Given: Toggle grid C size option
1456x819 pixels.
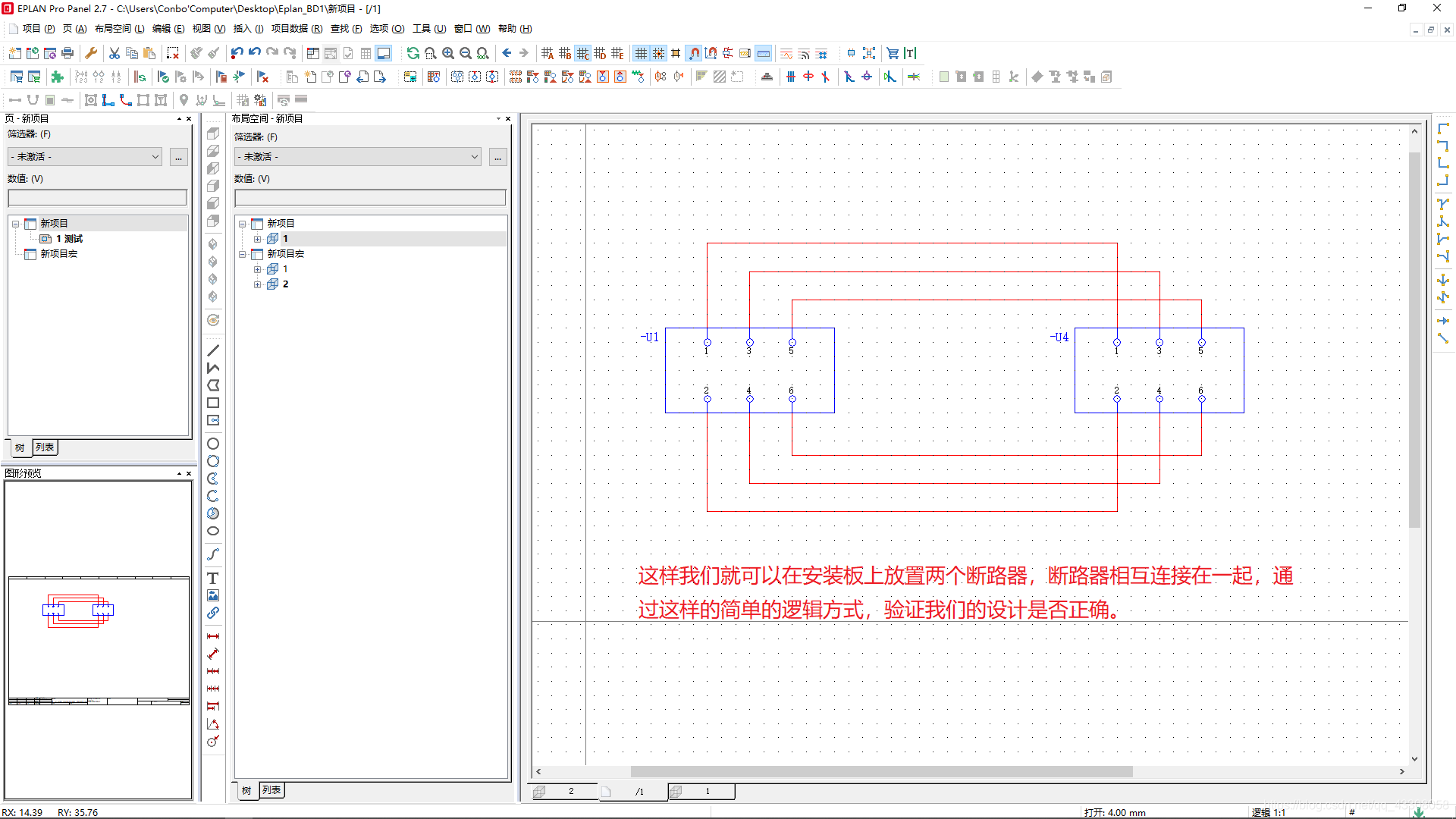Looking at the screenshot, I should click(x=582, y=53).
